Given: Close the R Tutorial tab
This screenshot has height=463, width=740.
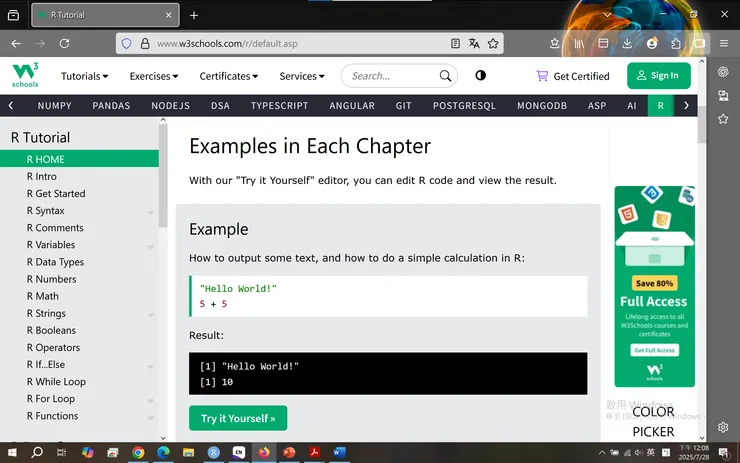Looking at the screenshot, I should click(x=168, y=15).
